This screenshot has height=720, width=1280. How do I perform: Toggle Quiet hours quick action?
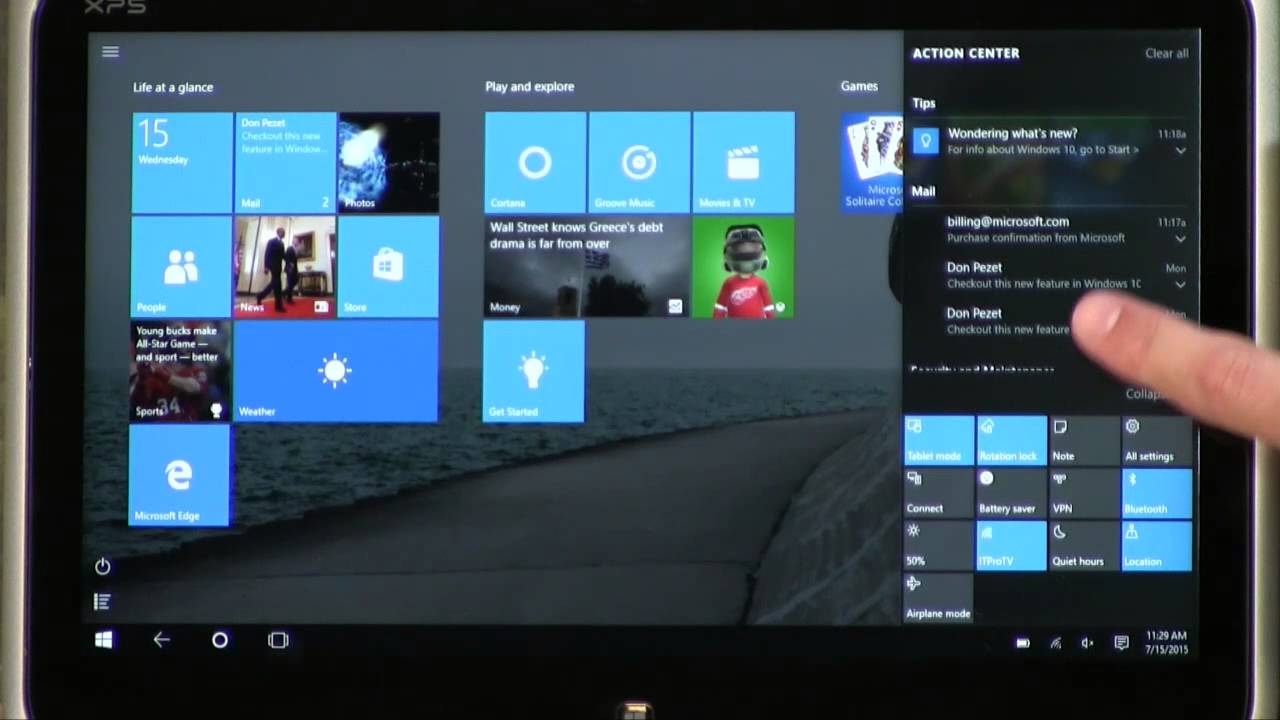pyautogui.click(x=1084, y=546)
